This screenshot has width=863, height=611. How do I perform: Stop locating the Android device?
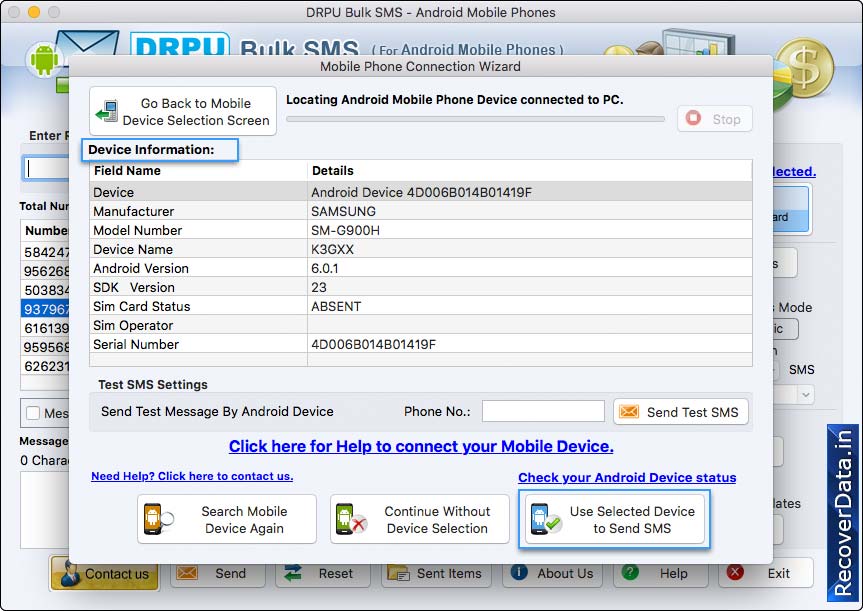click(714, 119)
